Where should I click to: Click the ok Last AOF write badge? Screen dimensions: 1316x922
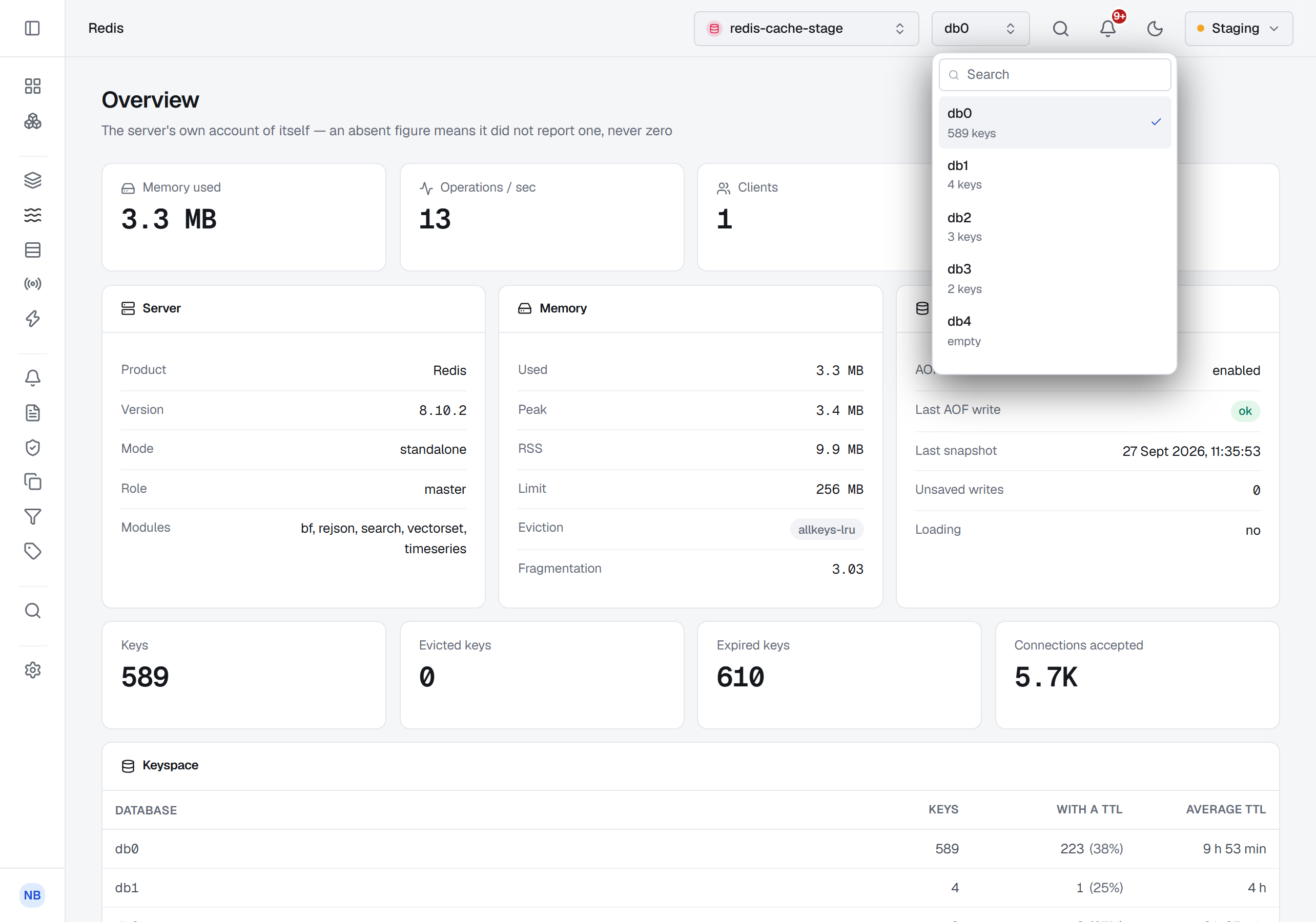[x=1245, y=411]
